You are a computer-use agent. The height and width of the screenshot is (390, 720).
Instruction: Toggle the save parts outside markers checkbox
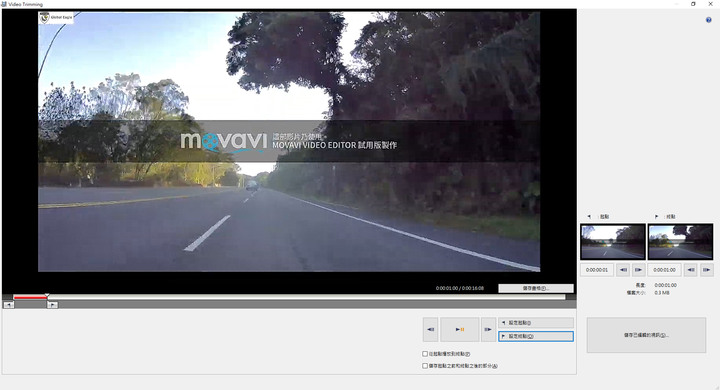pos(425,366)
